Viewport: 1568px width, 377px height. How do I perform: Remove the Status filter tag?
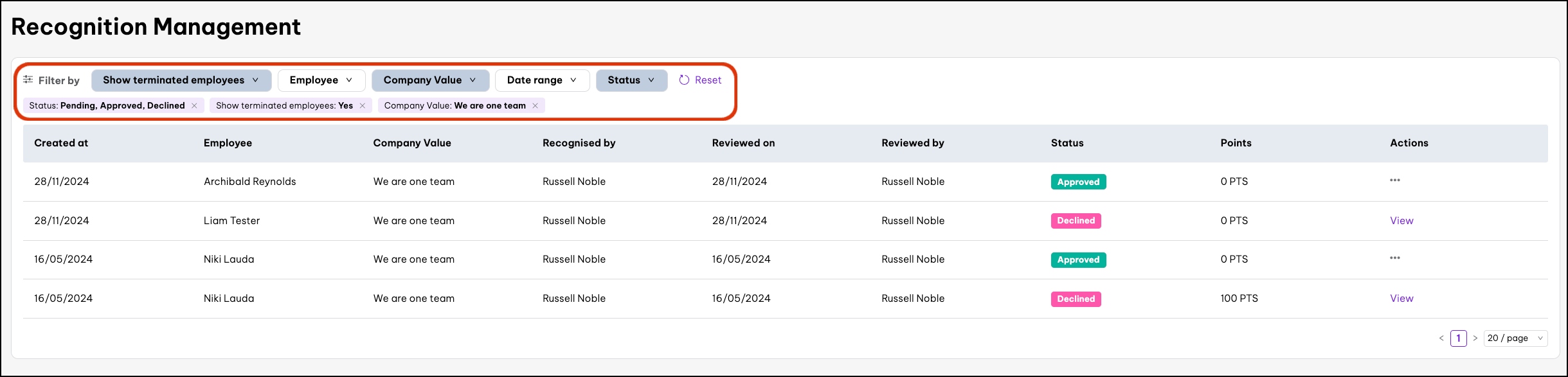(x=194, y=106)
